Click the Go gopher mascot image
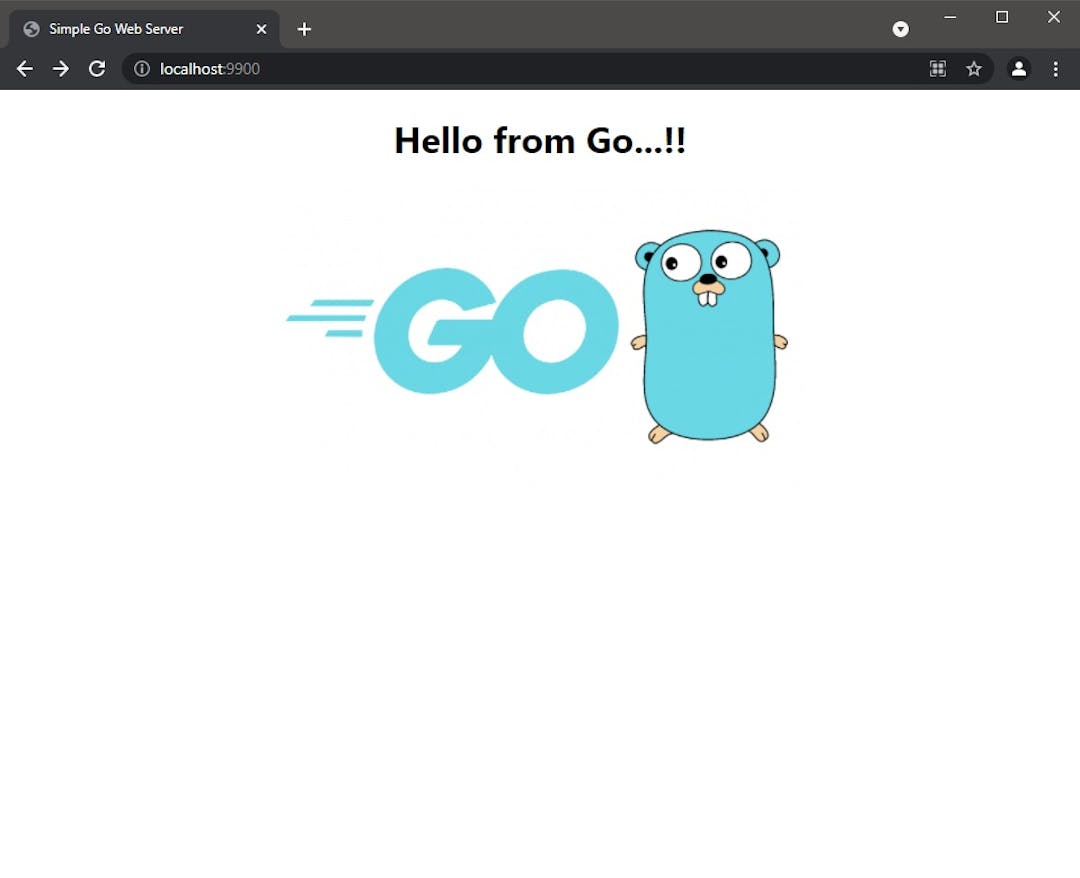Viewport: 1080px width, 878px height. [709, 336]
